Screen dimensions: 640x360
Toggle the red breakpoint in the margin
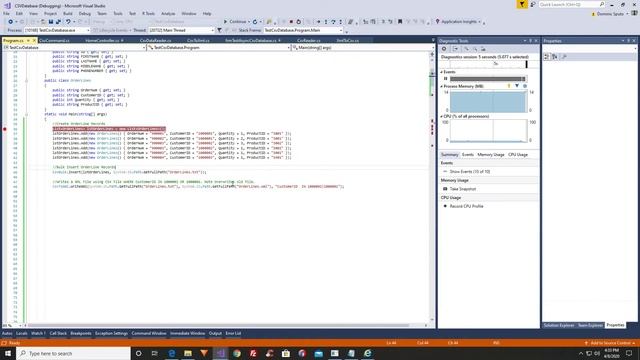coord(5,129)
